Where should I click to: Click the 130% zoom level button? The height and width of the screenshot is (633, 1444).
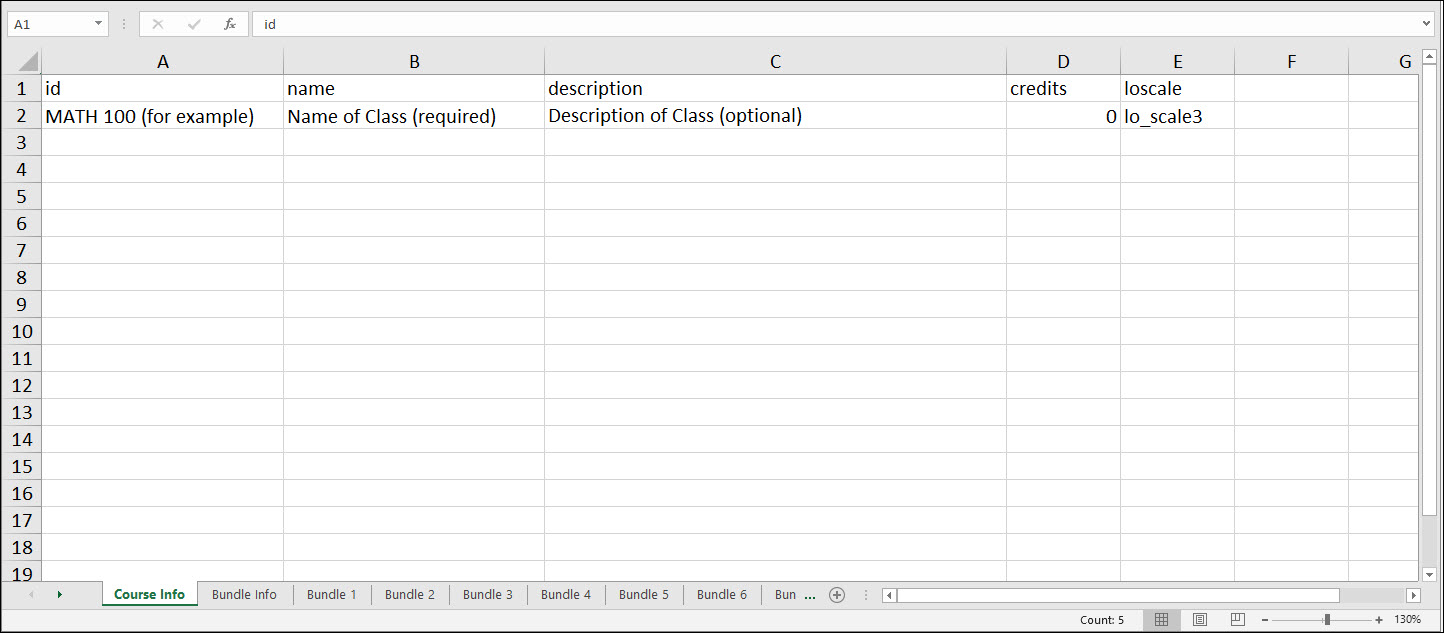point(1407,620)
